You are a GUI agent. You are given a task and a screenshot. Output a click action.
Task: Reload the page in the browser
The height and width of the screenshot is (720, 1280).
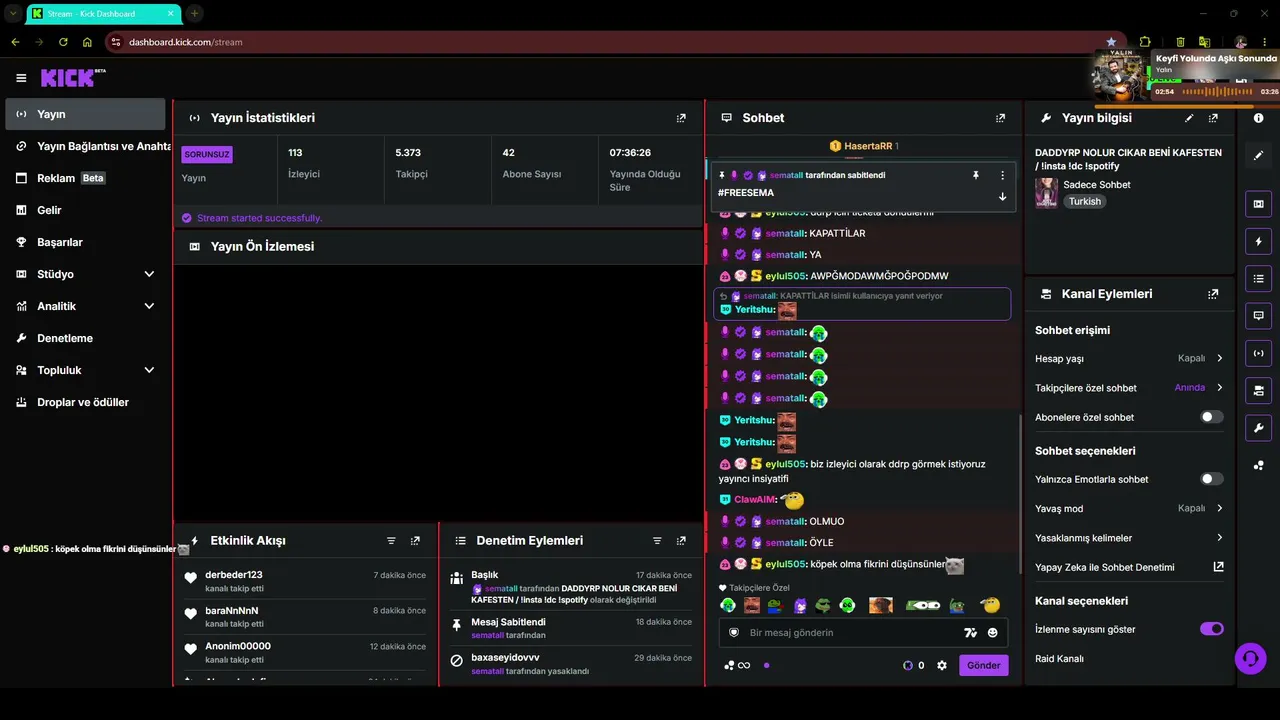click(x=63, y=42)
